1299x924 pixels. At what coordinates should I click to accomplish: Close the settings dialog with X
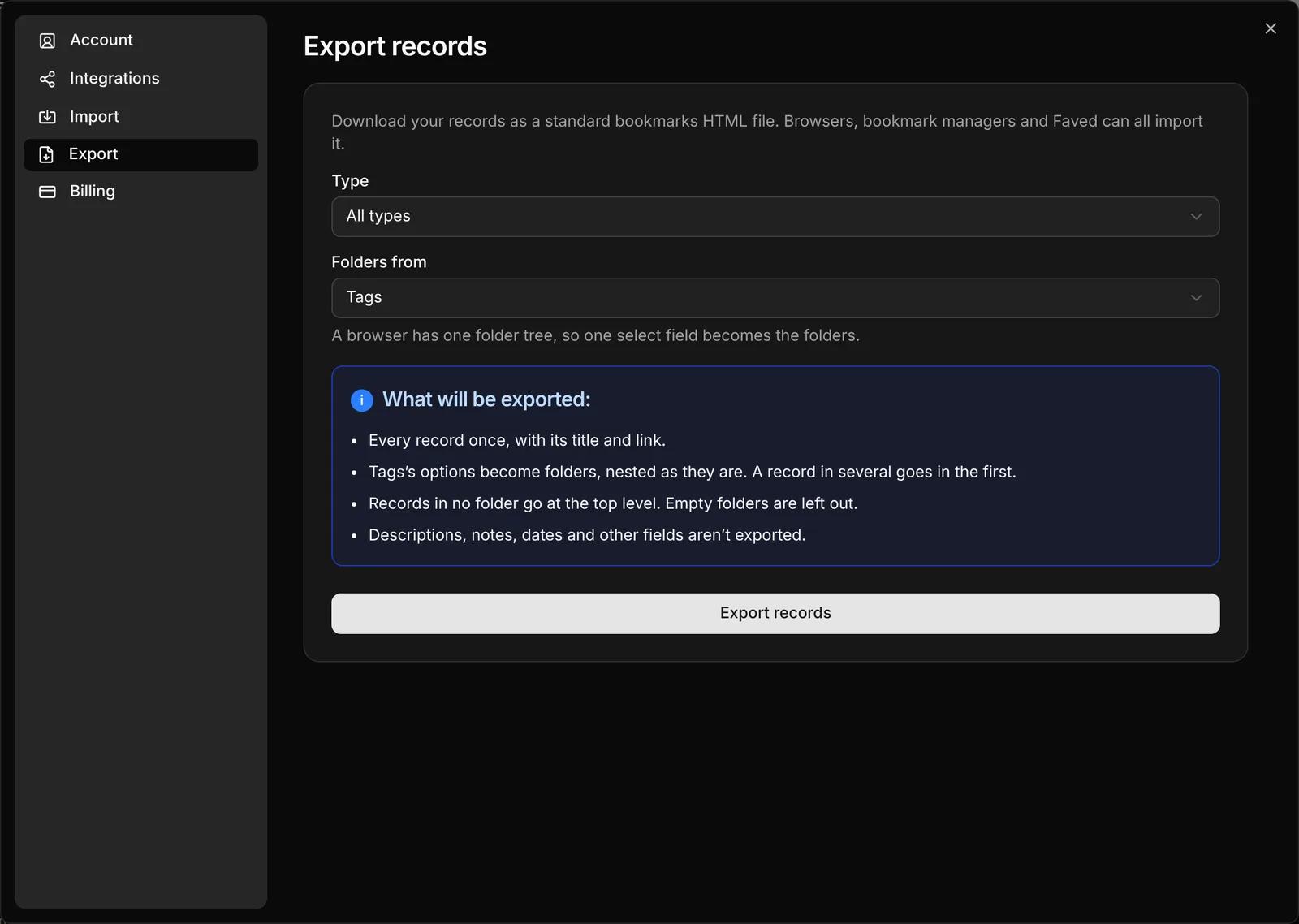coord(1271,28)
